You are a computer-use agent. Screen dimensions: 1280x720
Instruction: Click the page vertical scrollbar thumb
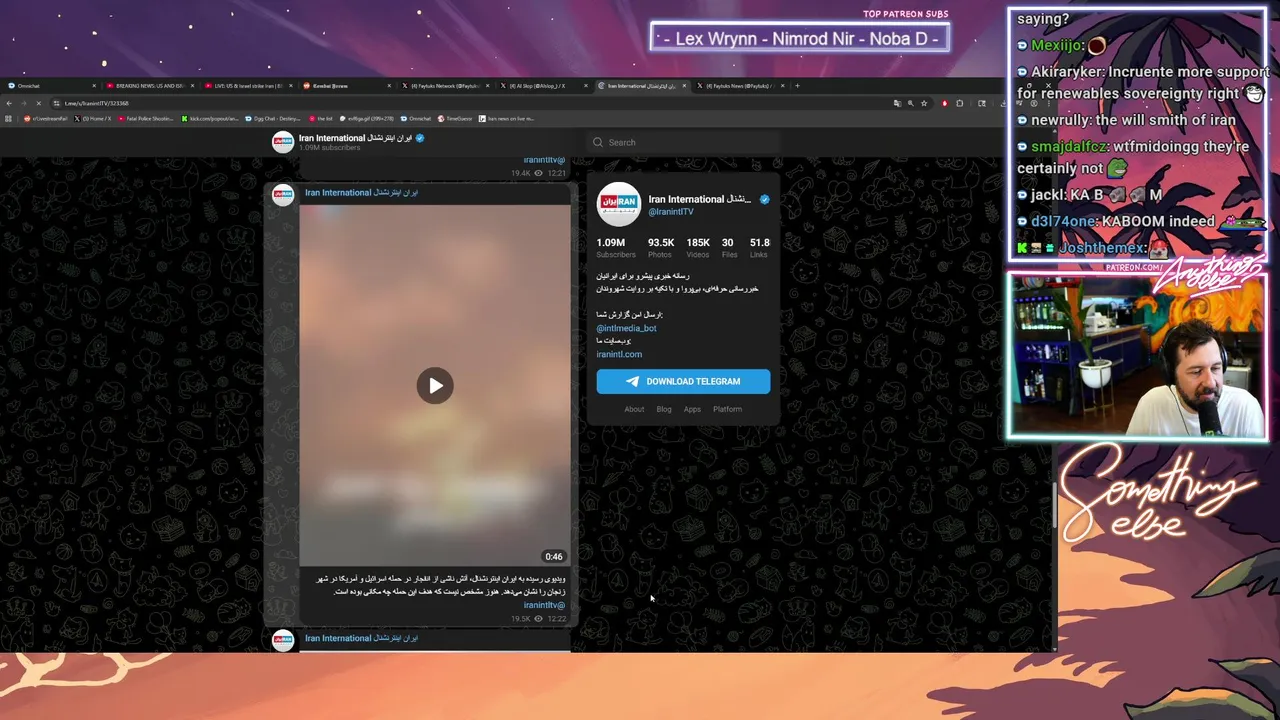[x=1054, y=505]
